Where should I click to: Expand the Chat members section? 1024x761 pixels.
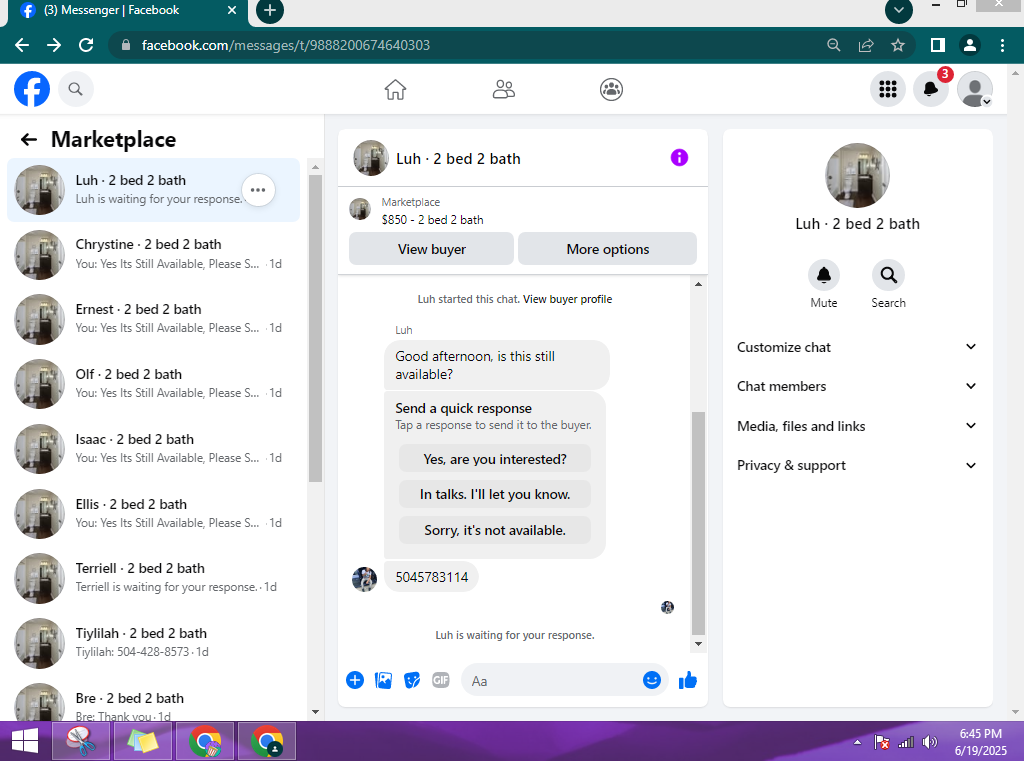point(856,386)
